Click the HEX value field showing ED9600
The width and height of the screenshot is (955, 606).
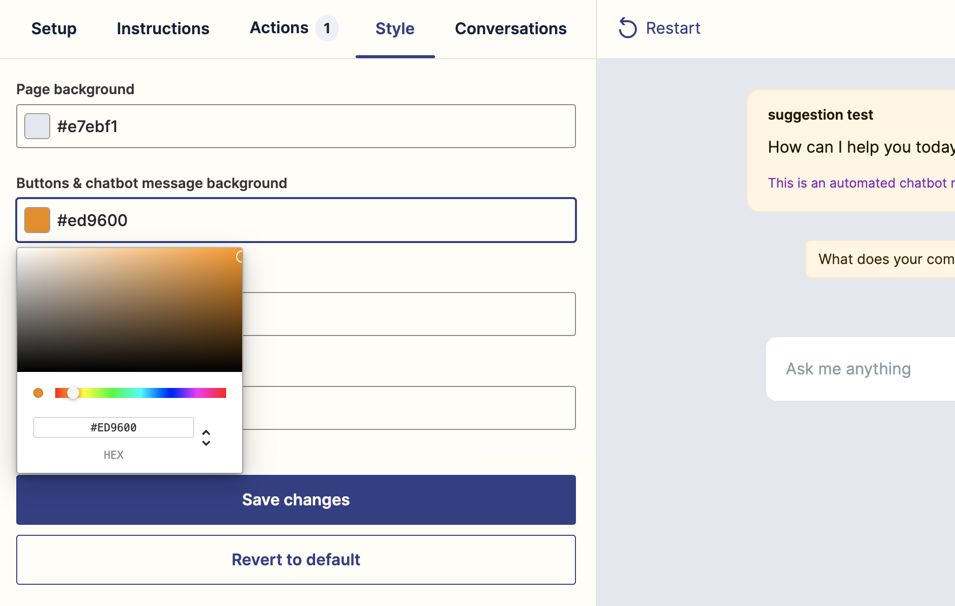(113, 427)
